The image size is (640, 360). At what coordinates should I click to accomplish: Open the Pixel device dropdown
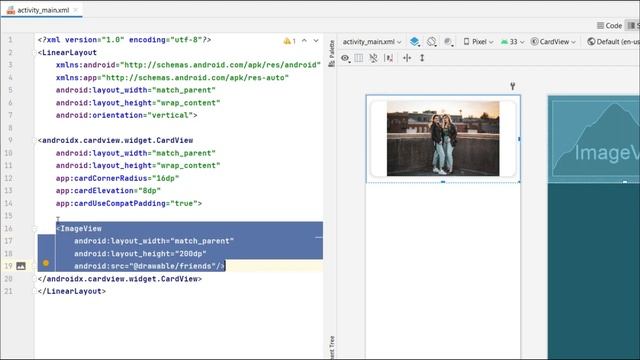[478, 42]
